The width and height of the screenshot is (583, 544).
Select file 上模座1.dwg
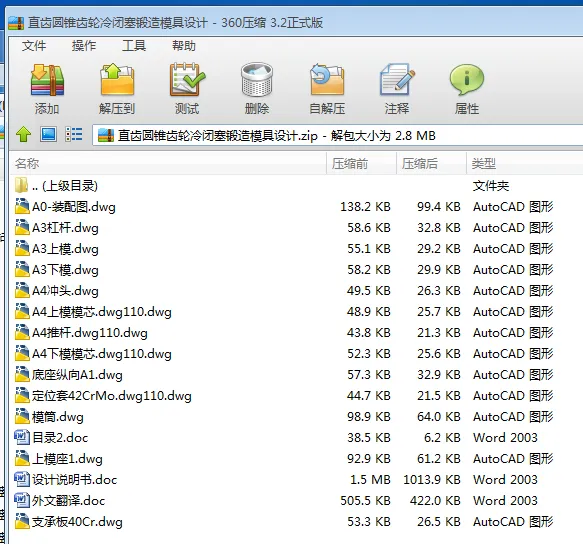pyautogui.click(x=296, y=458)
